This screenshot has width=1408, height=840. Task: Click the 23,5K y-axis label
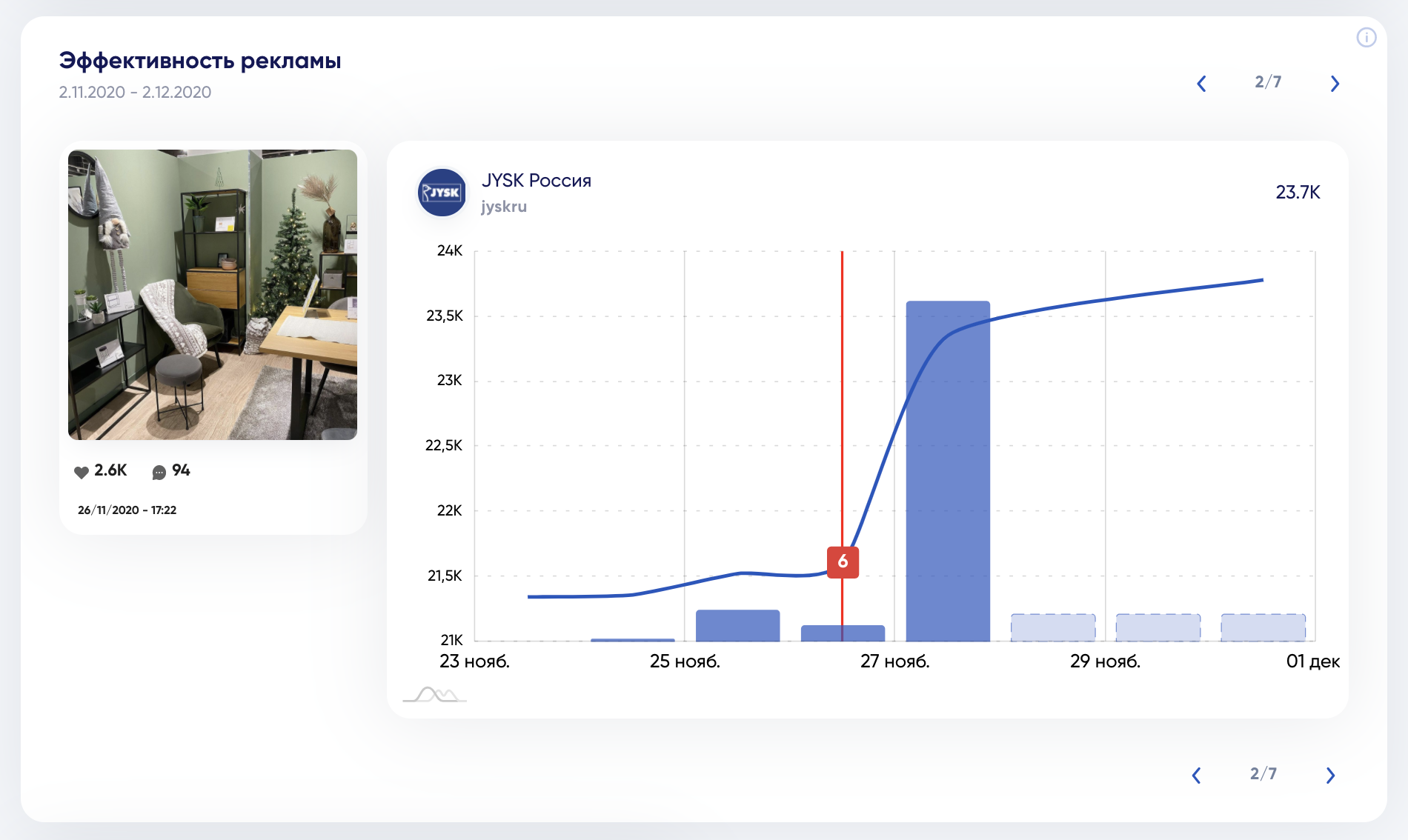coord(445,316)
